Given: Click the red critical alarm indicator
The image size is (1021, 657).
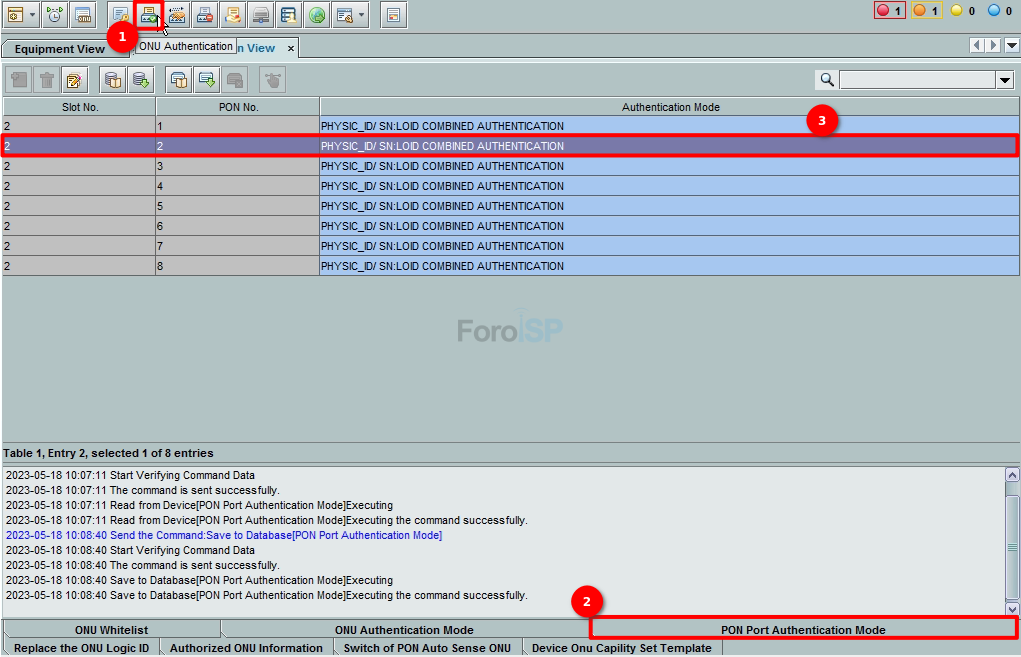Looking at the screenshot, I should (889, 11).
